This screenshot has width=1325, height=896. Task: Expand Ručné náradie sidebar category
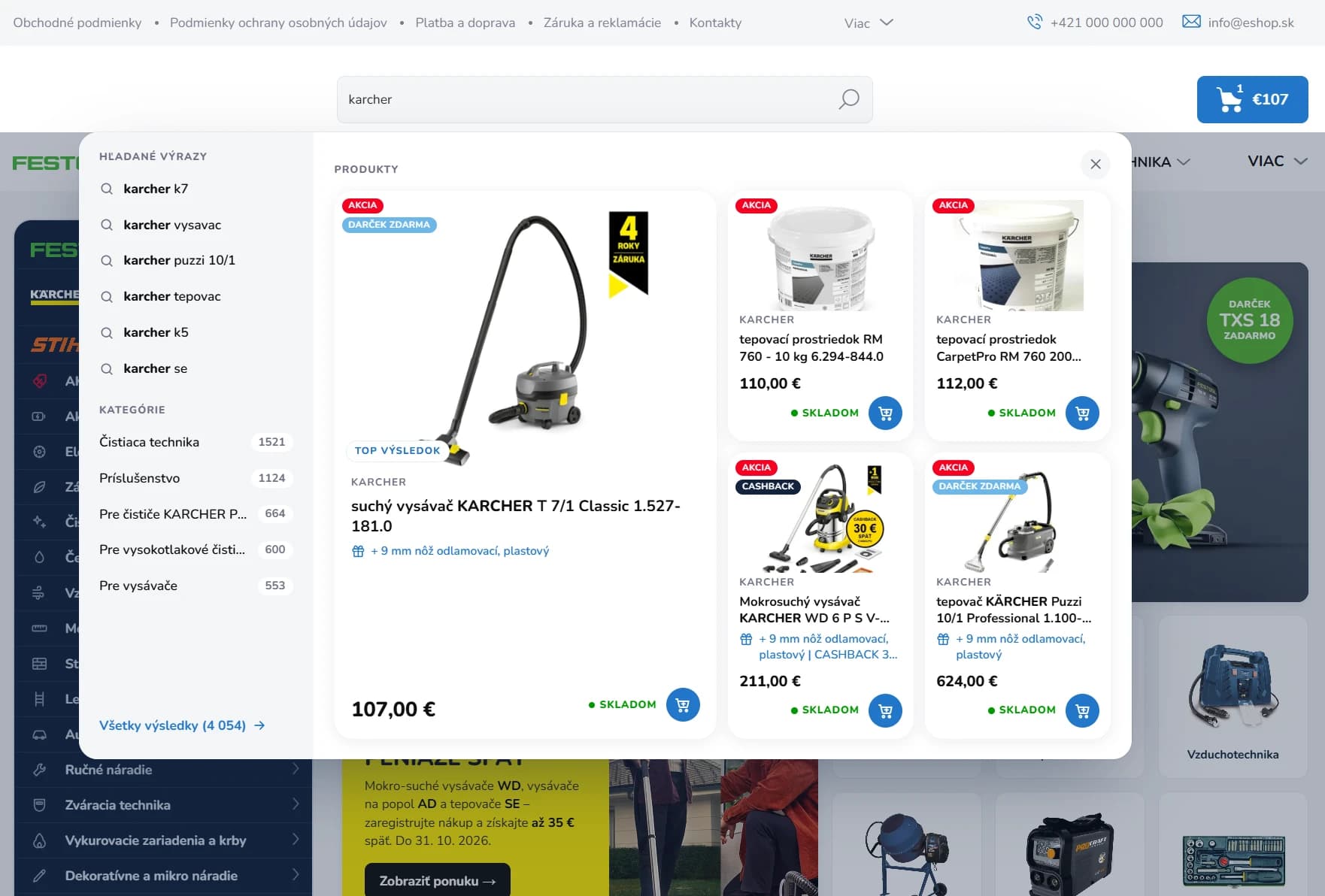(x=164, y=769)
